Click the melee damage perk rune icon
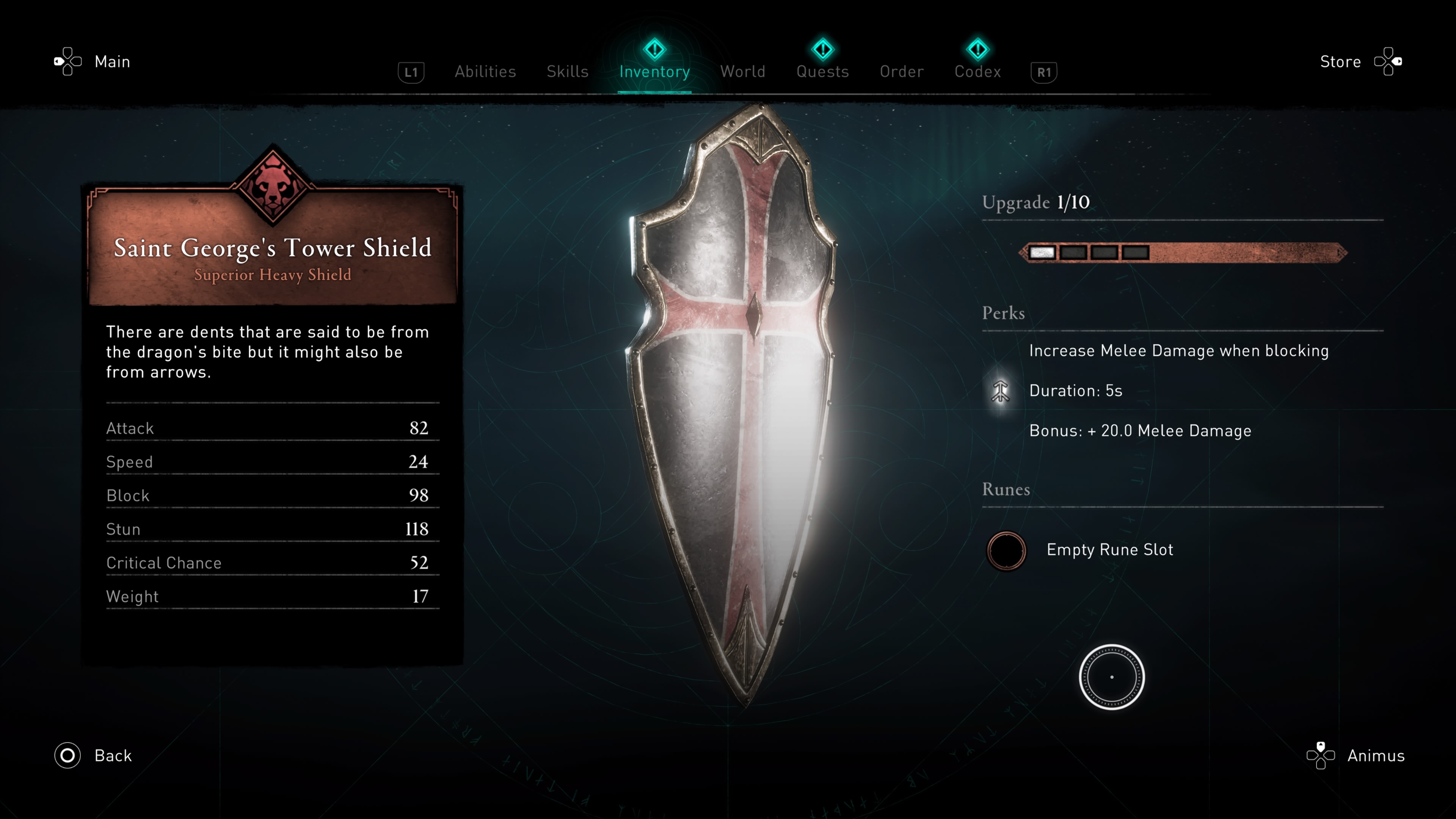Image resolution: width=1456 pixels, height=819 pixels. 1001,391
